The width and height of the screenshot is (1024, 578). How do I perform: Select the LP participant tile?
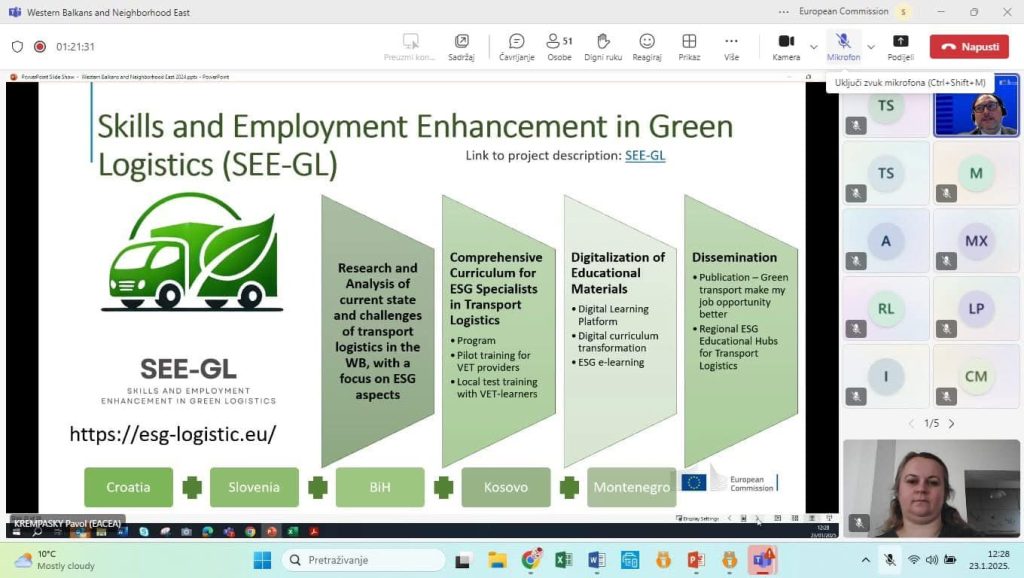pyautogui.click(x=976, y=309)
